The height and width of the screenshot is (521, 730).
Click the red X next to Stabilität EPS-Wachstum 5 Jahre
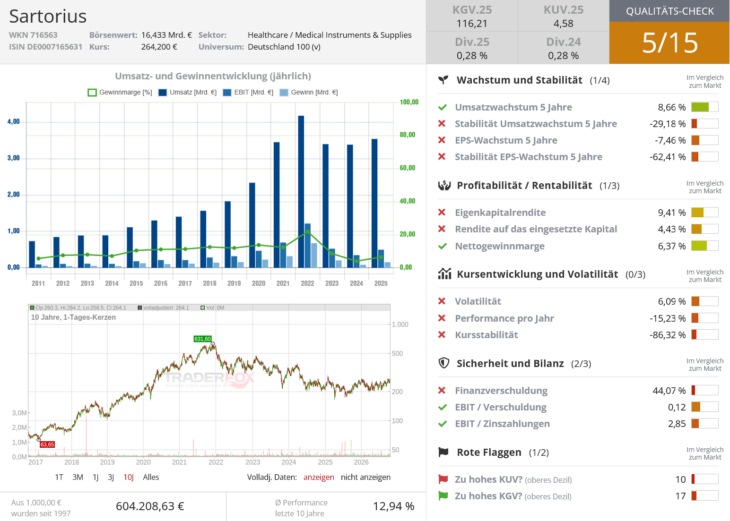(x=442, y=156)
